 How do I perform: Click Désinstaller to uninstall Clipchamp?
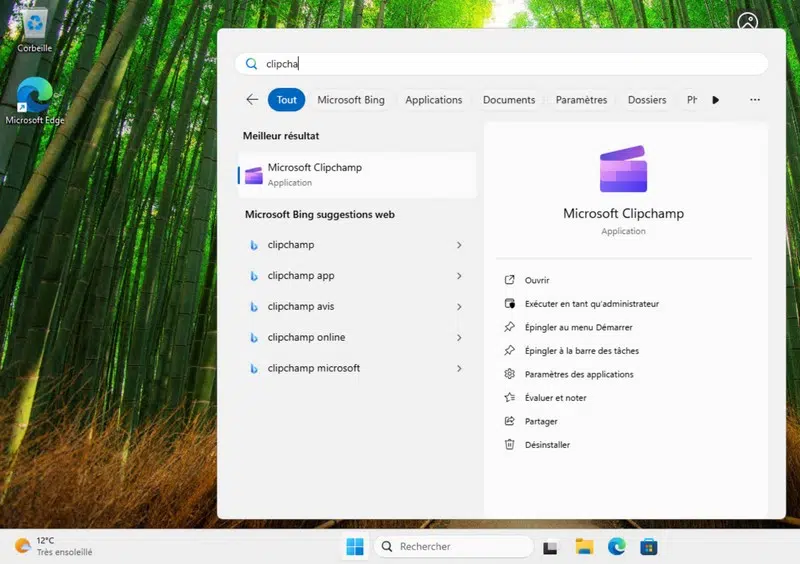(x=547, y=445)
